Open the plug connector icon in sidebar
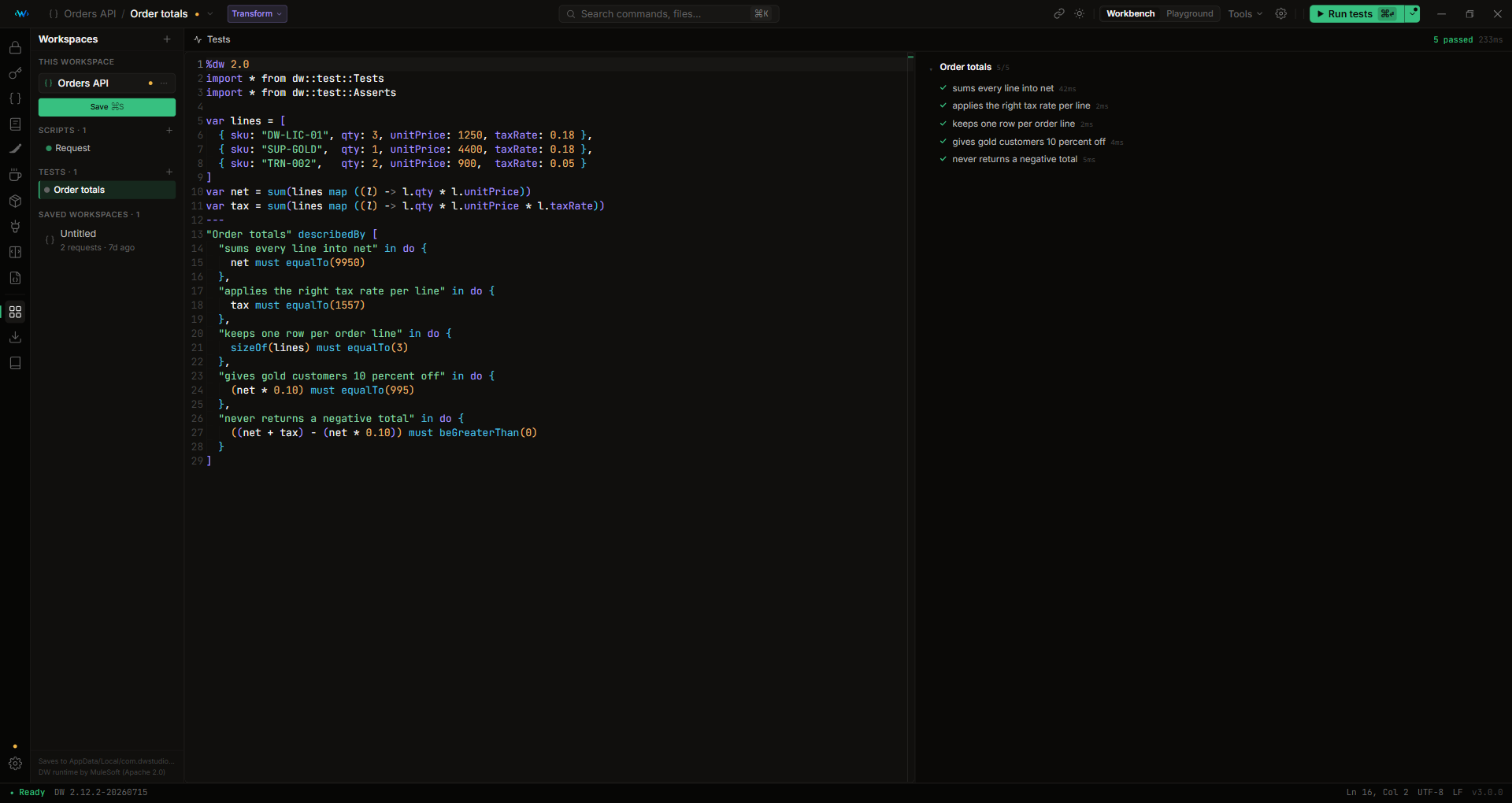This screenshot has width=1512, height=803. [x=15, y=227]
